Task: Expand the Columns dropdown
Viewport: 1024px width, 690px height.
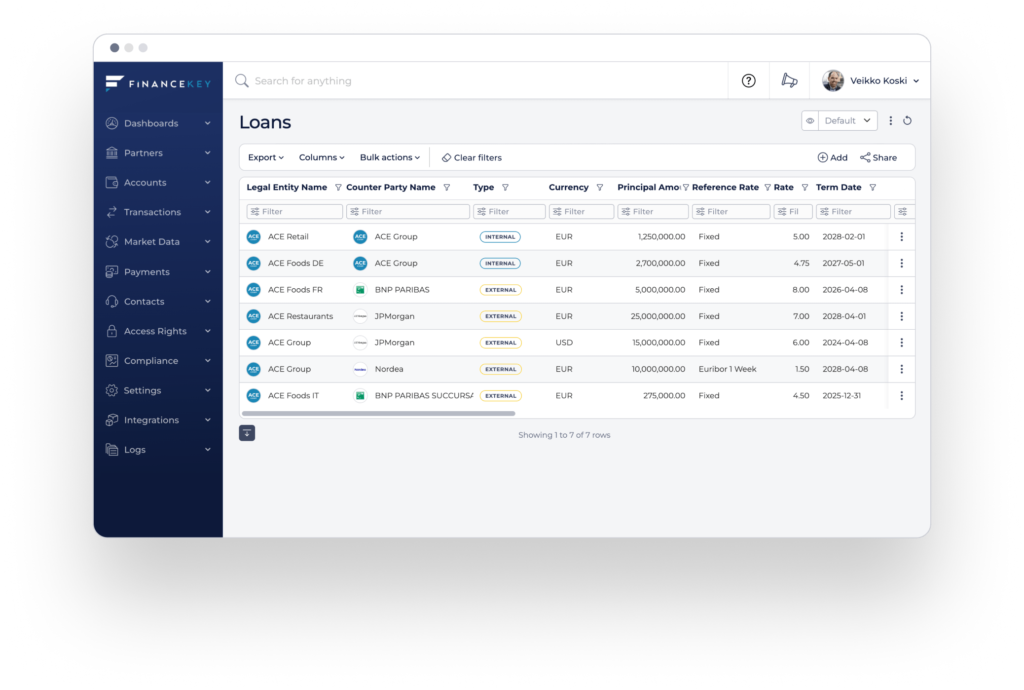Action: click(x=321, y=157)
